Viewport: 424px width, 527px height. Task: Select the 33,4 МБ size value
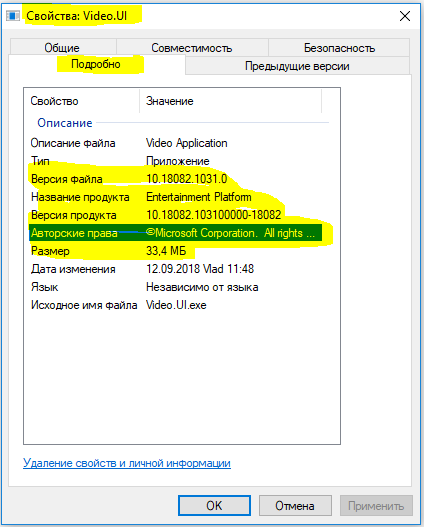pyautogui.click(x=166, y=251)
